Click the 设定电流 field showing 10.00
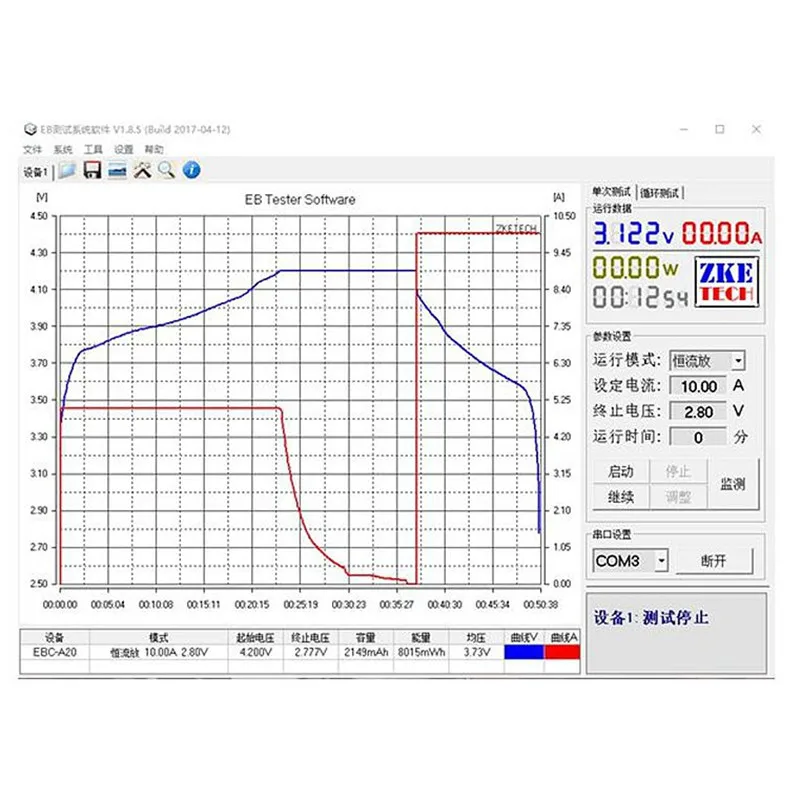The image size is (800, 800). (x=698, y=386)
